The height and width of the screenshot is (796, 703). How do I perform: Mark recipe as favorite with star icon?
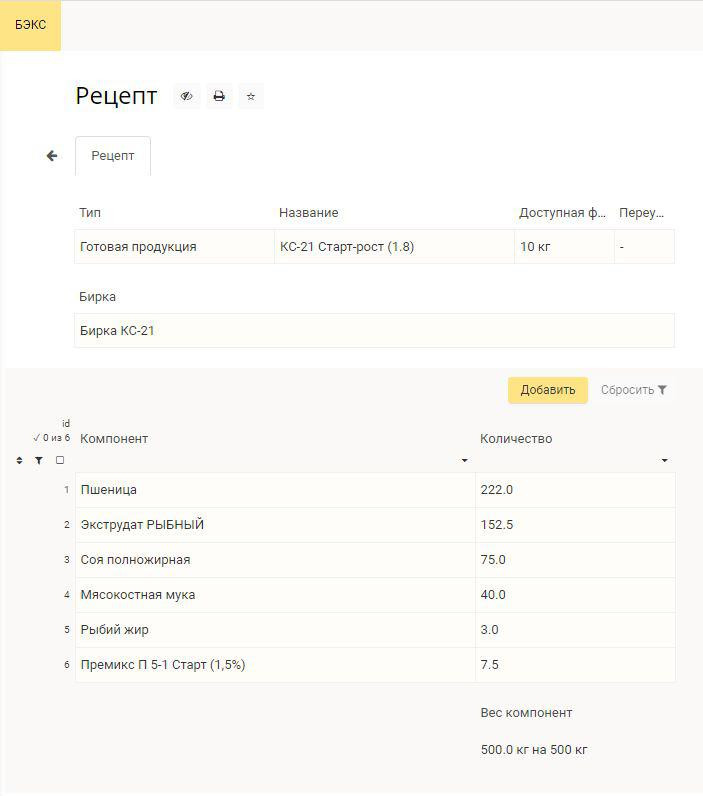[x=251, y=96]
